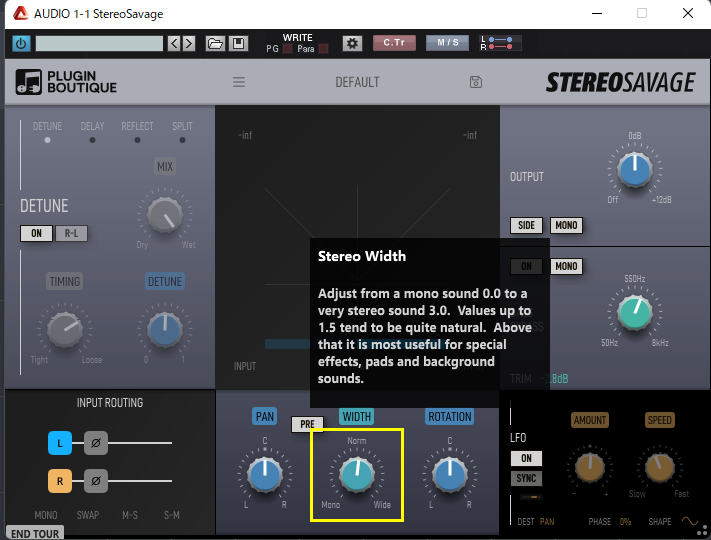The image size is (711, 540).
Task: Open the L R channel routing icon
Action: [500, 43]
